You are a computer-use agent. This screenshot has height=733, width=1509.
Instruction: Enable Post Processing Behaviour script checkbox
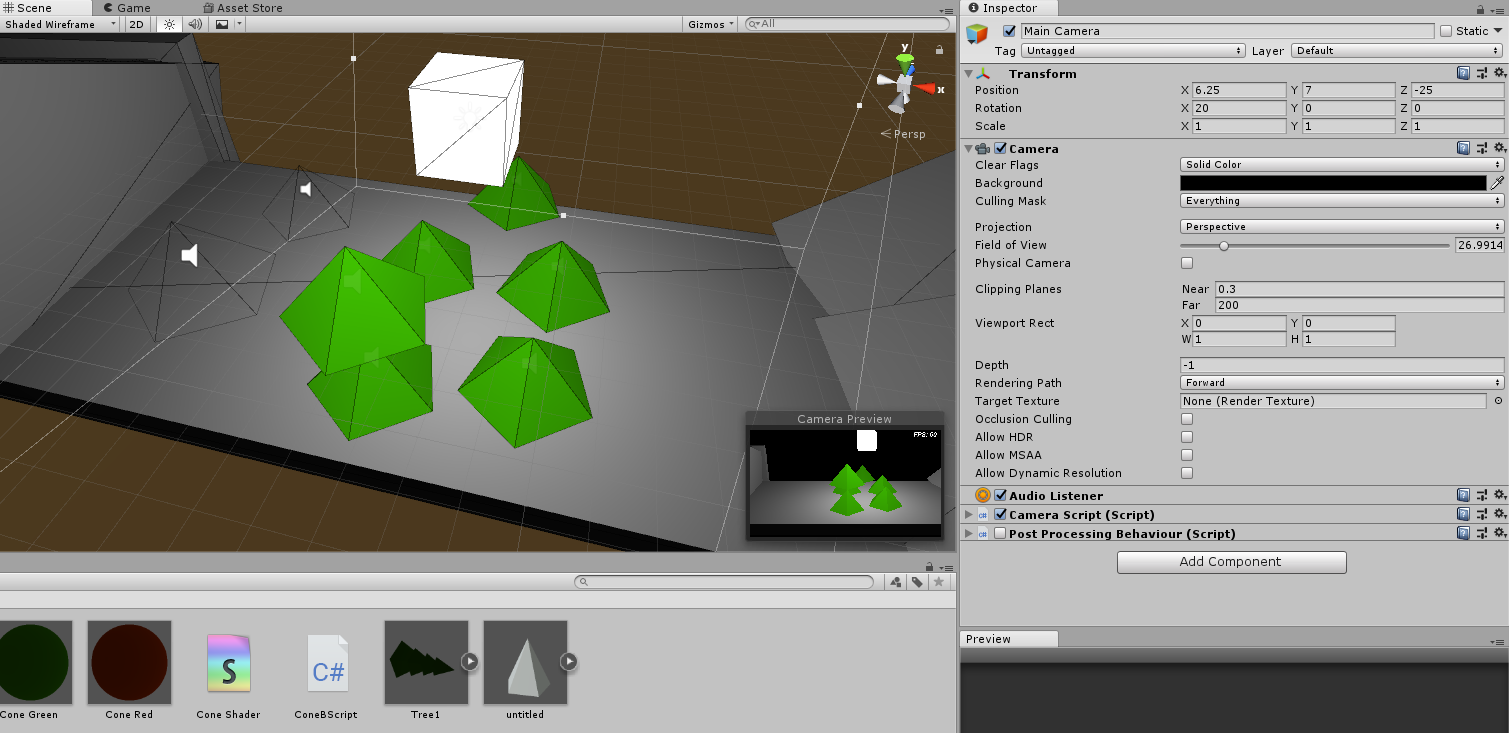pos(1000,533)
